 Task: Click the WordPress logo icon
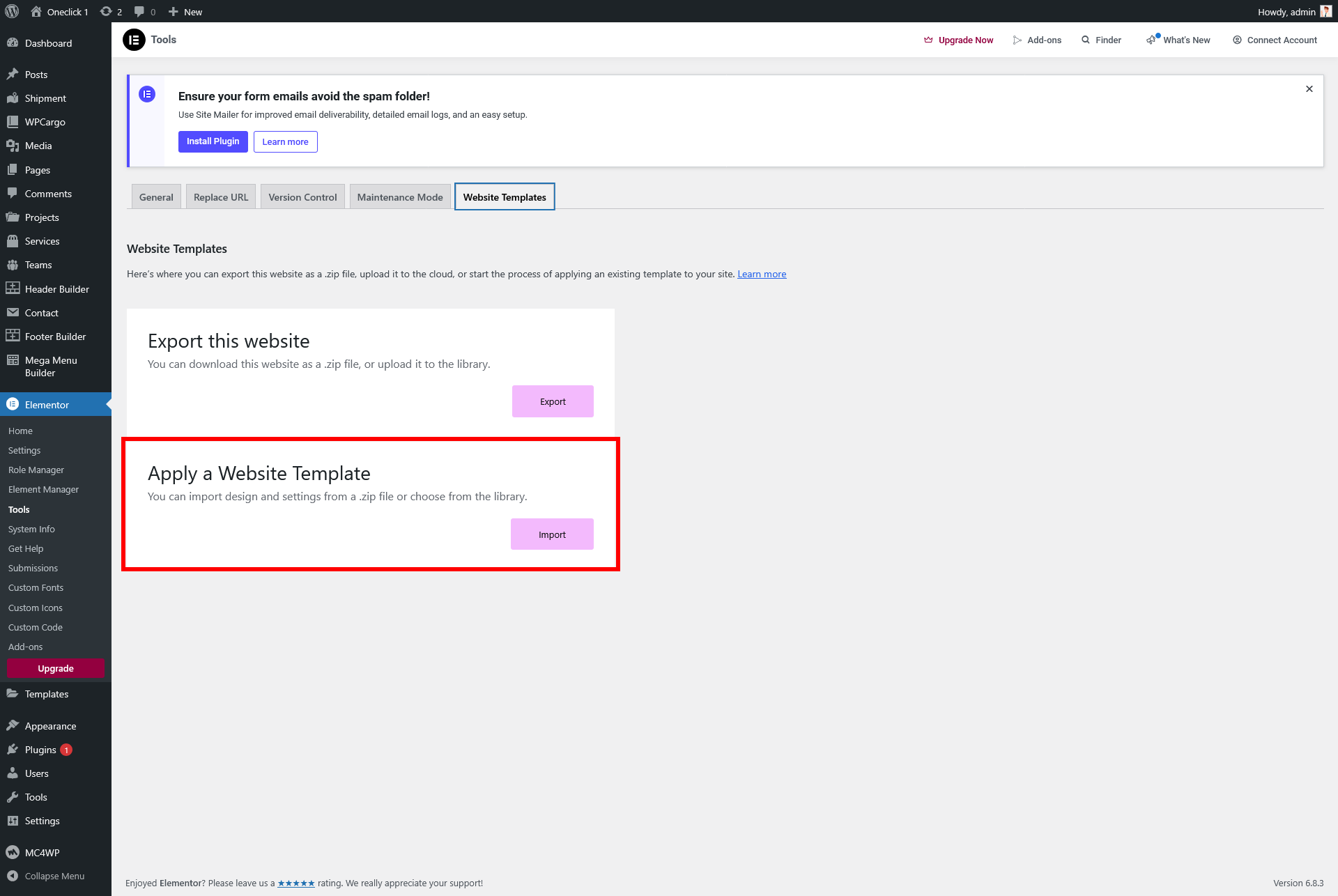click(12, 11)
